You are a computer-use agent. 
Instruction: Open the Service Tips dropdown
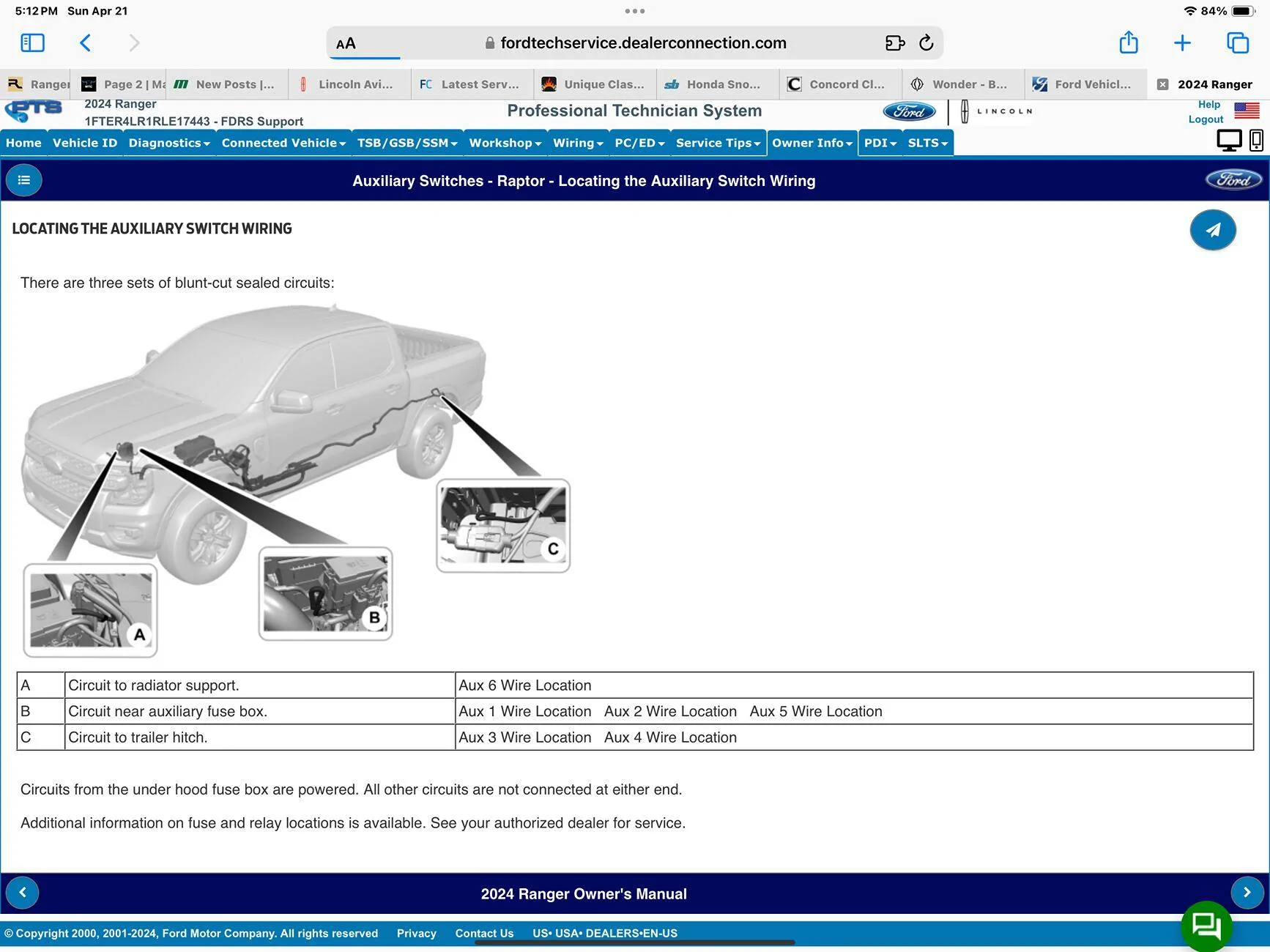717,143
